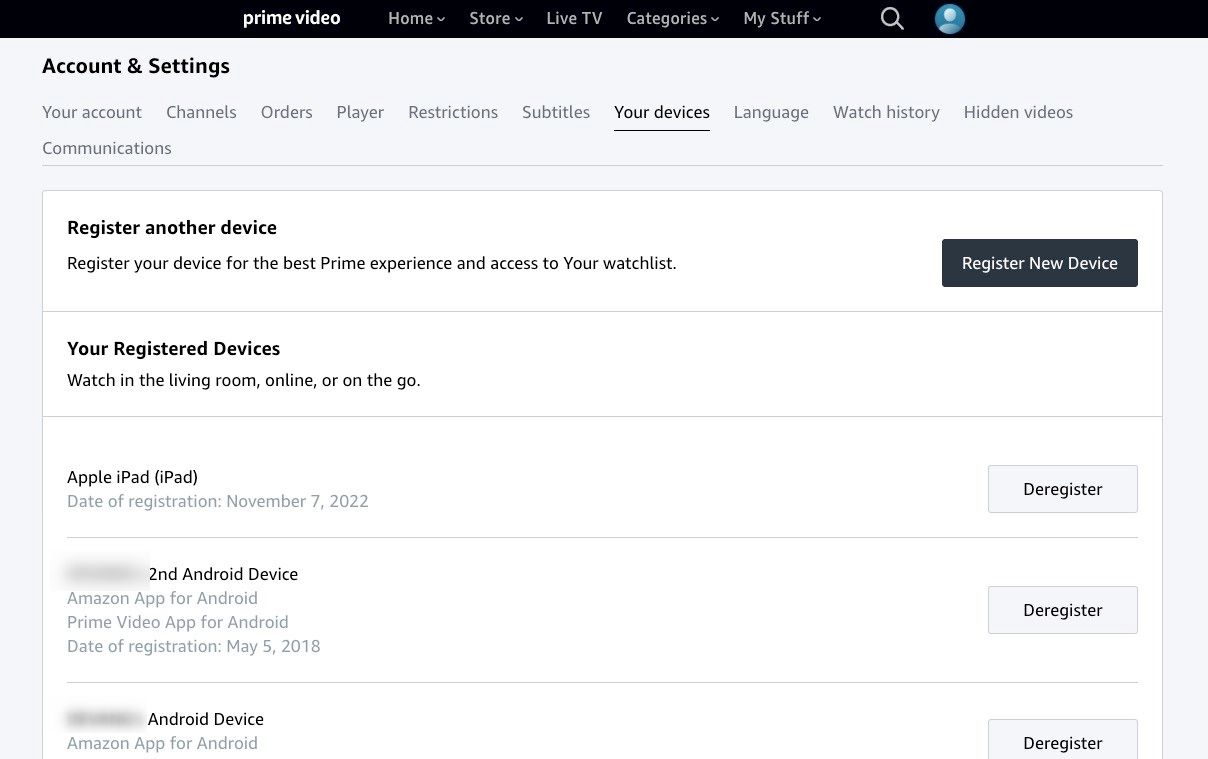The width and height of the screenshot is (1208, 759).
Task: Open the Language settings tab
Action: (x=771, y=112)
